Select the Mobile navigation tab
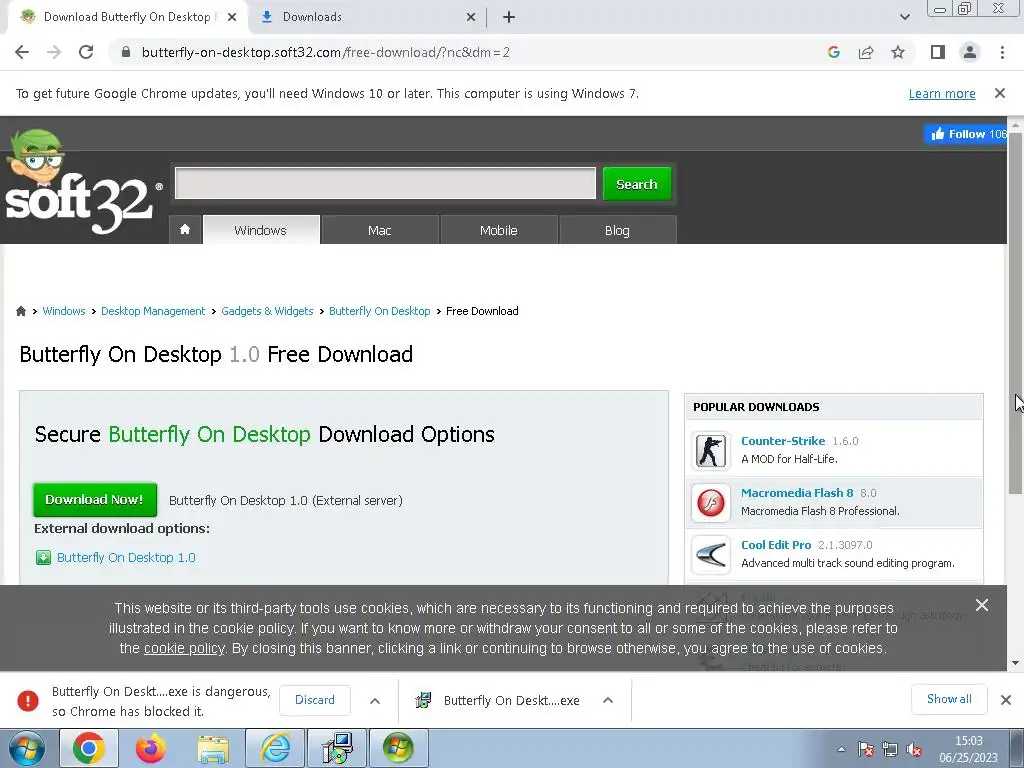 point(498,230)
